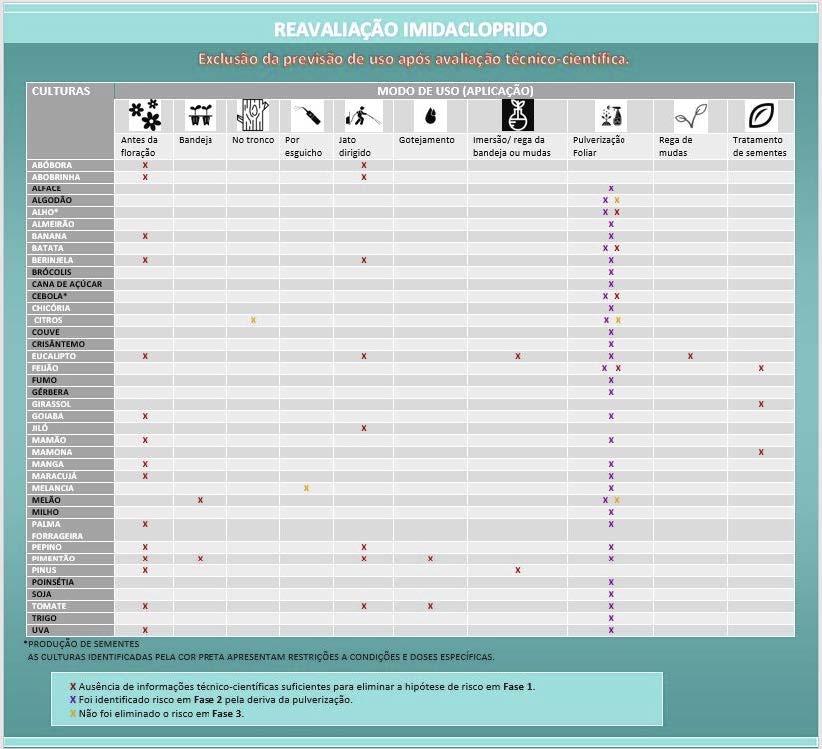
Task: Click the red X in the GIRASSOL seed treatment cell
Action: pyautogui.click(x=761, y=404)
